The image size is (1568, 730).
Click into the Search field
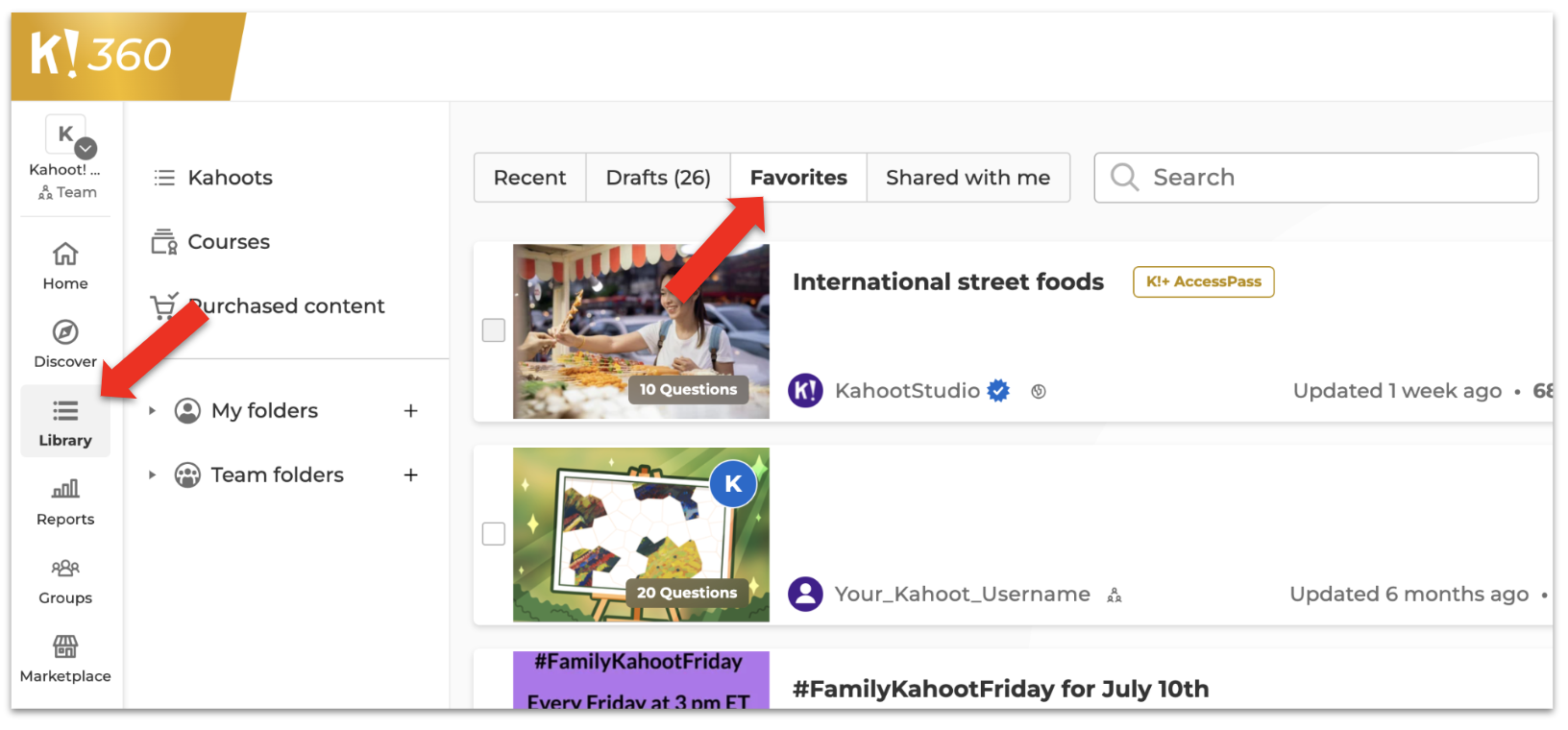pyautogui.click(x=1316, y=178)
